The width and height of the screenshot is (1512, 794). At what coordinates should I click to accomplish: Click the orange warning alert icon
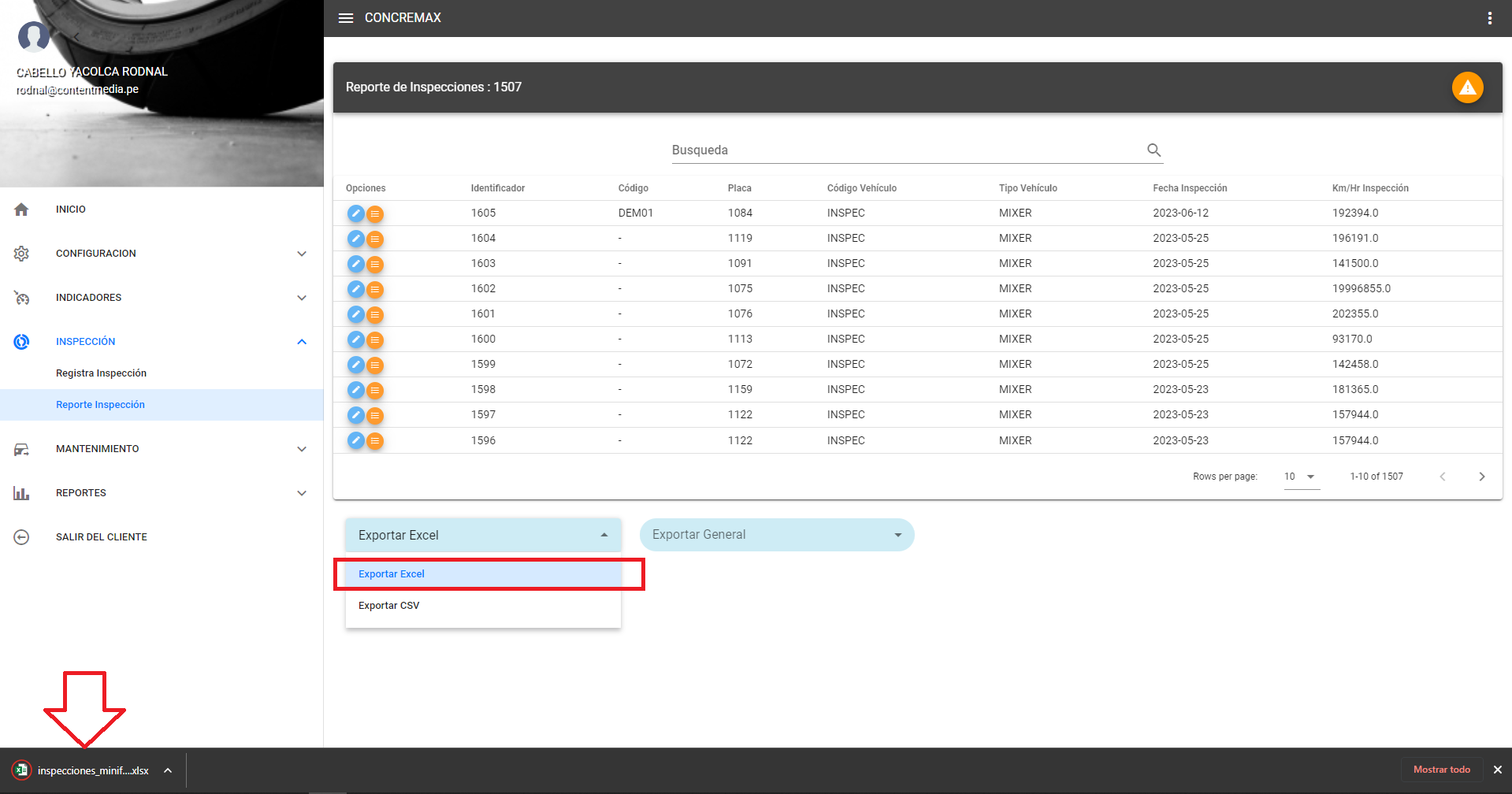coord(1467,87)
